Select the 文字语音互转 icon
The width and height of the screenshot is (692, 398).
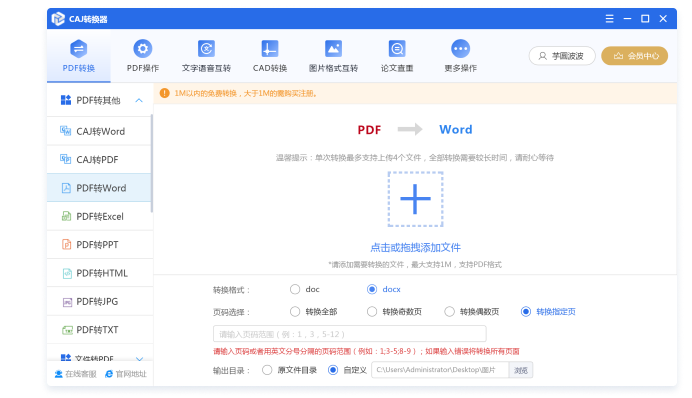pyautogui.click(x=206, y=49)
